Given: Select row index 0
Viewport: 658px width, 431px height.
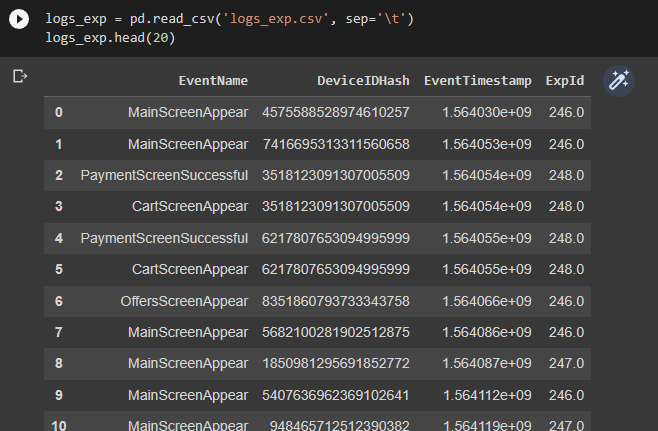Looking at the screenshot, I should pyautogui.click(x=59, y=112).
